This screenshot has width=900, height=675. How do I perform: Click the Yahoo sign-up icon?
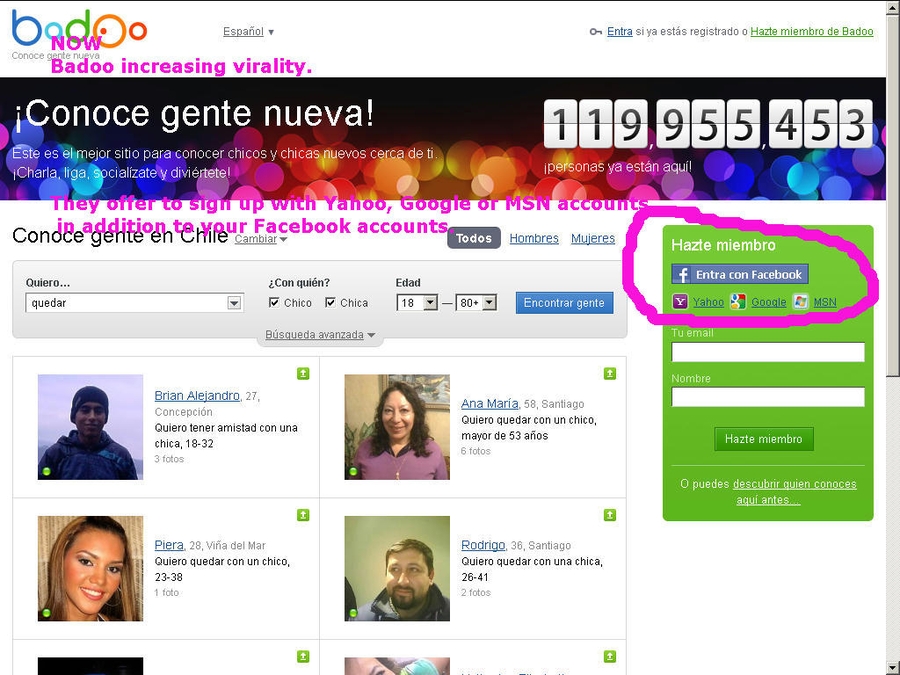(680, 302)
